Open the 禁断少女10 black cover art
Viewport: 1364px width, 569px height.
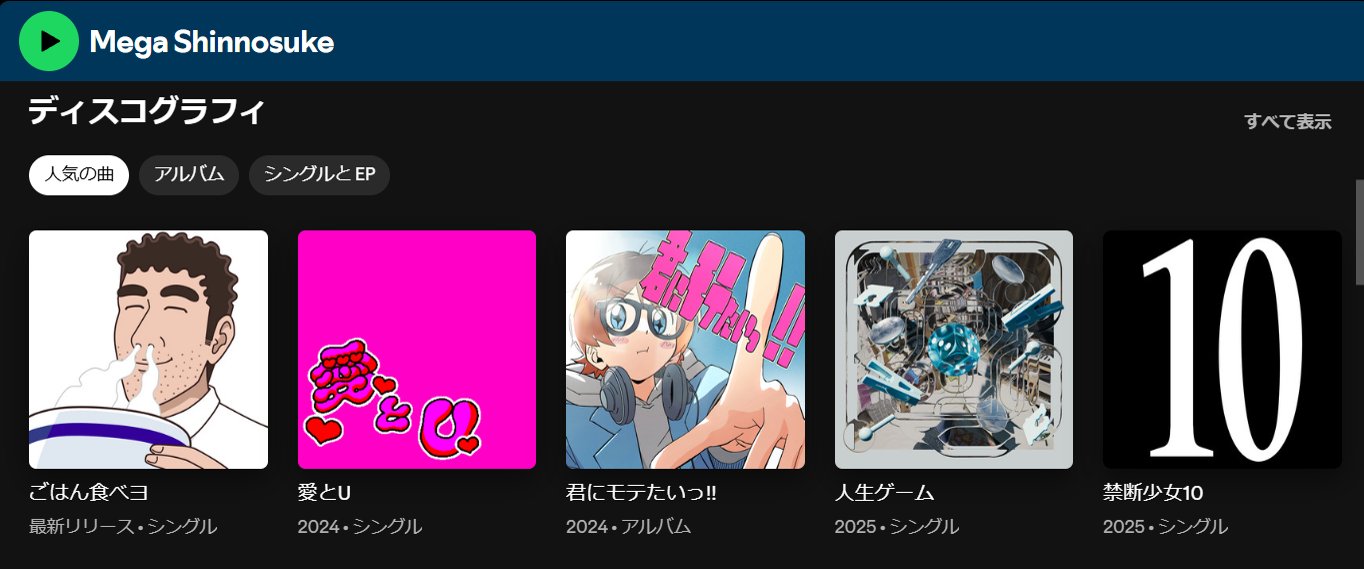pos(1222,350)
